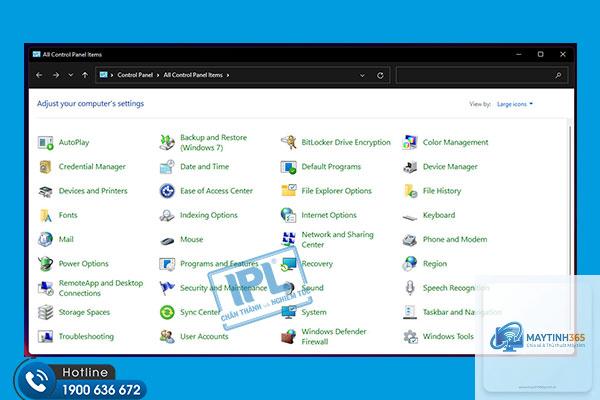Click the Mail icon
This screenshot has width=600, height=400.
click(x=45, y=239)
